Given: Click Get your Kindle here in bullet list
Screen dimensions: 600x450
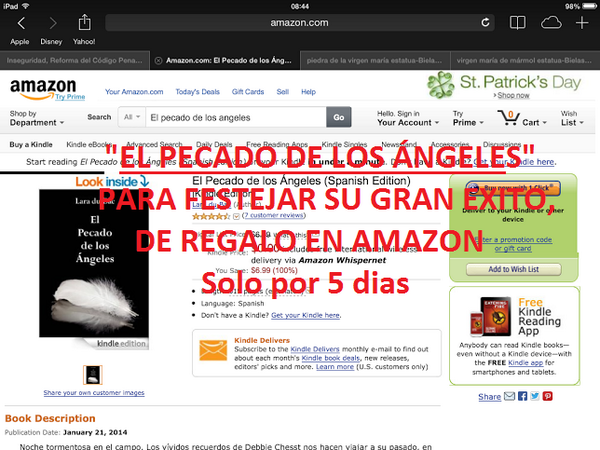Looking at the screenshot, I should pyautogui.click(x=305, y=315).
